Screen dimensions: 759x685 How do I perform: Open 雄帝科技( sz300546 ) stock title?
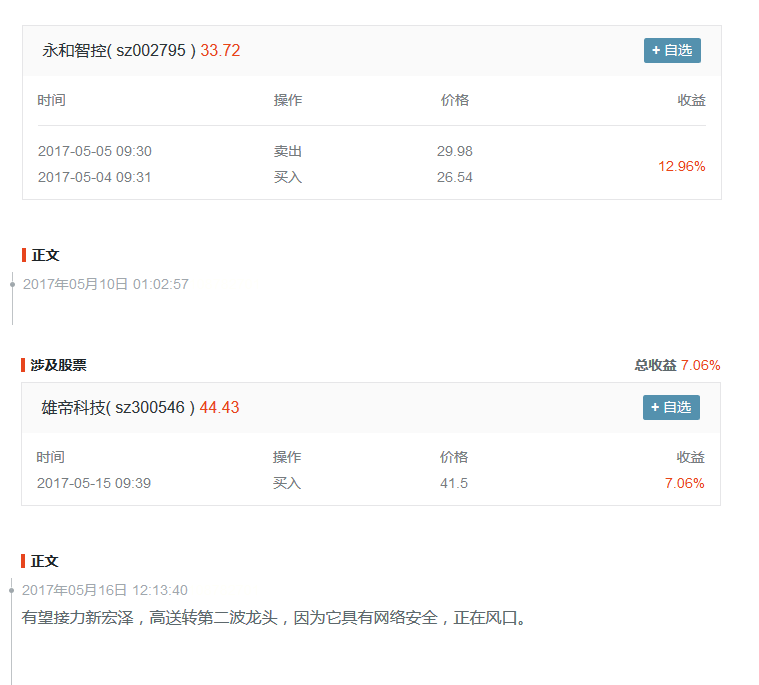(118, 407)
